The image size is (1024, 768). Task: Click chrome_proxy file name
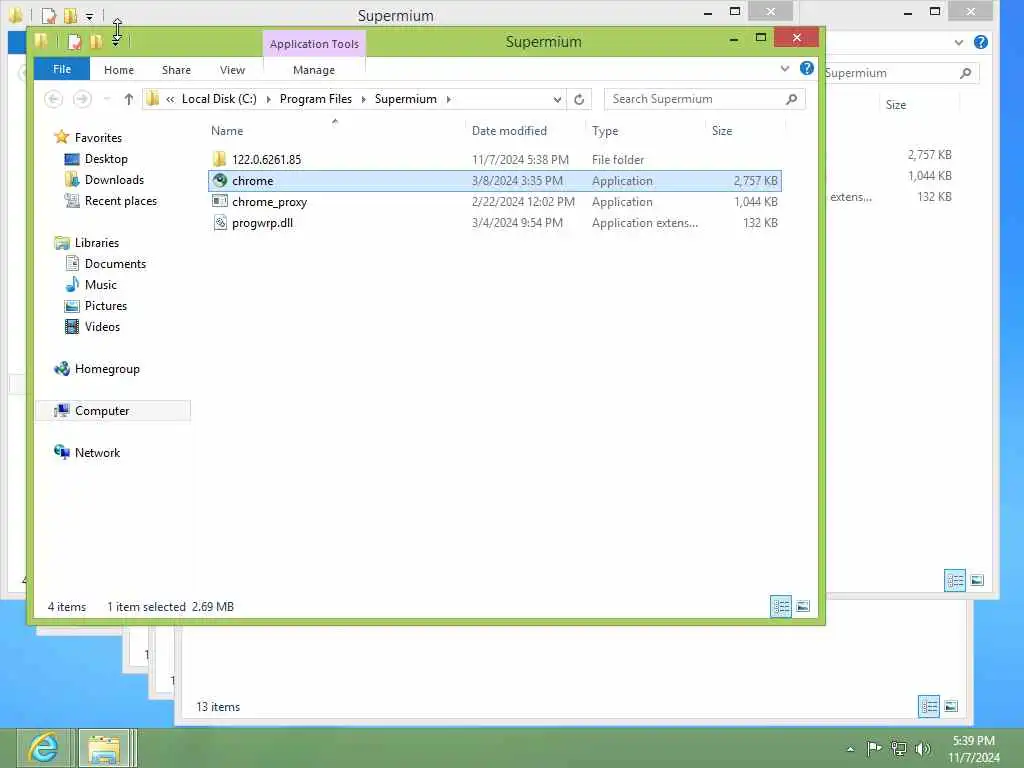pos(270,202)
